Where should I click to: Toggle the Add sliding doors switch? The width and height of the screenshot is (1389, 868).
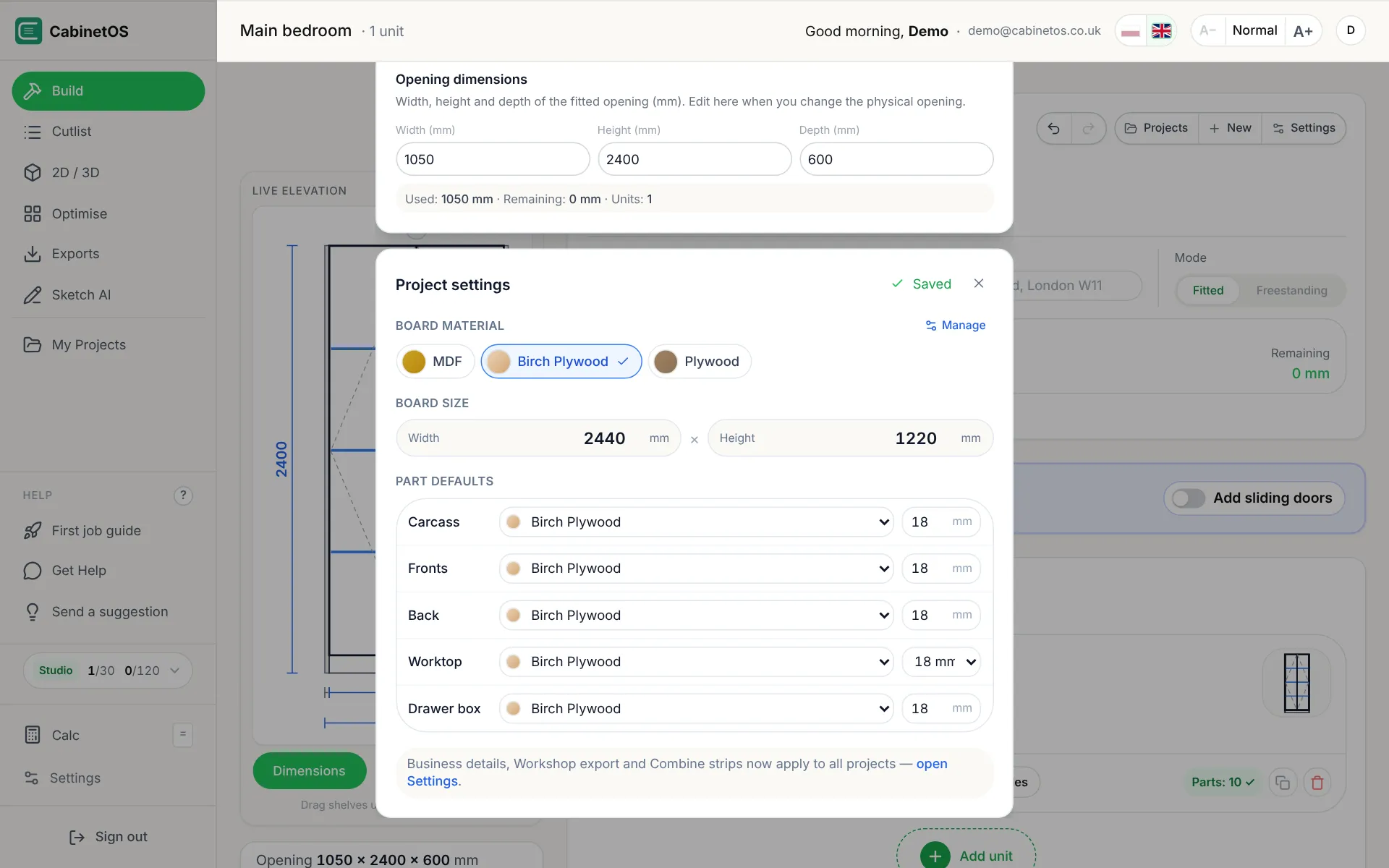click(1189, 498)
